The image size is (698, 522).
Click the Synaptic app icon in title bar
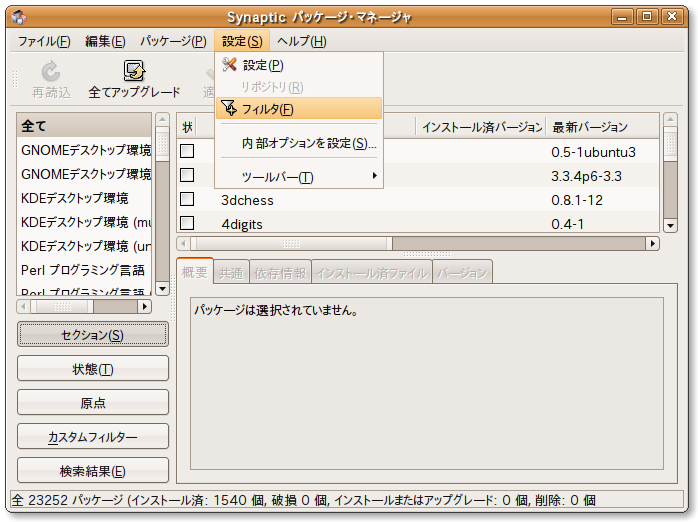point(19,17)
